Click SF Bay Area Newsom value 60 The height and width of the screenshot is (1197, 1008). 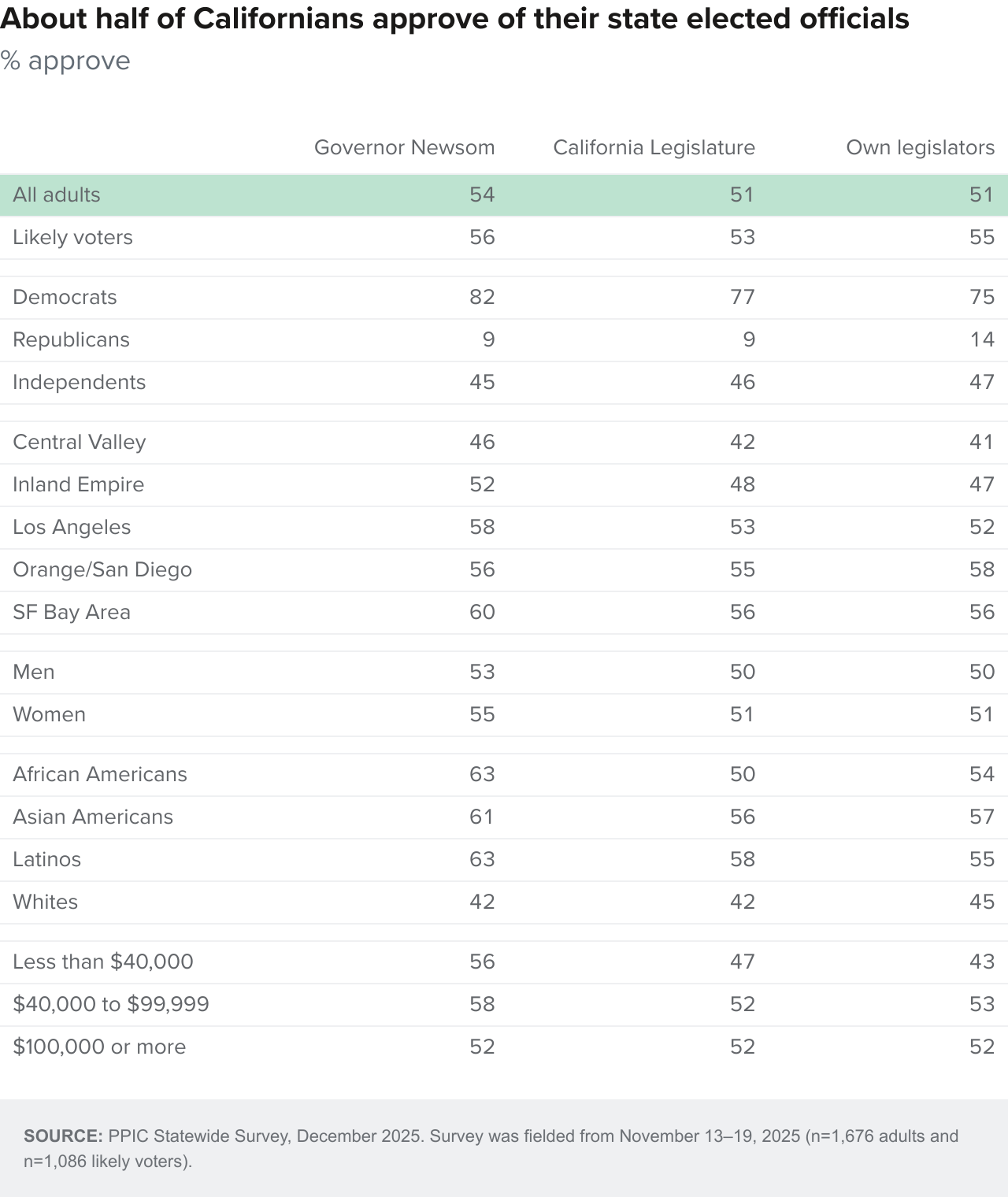point(482,612)
